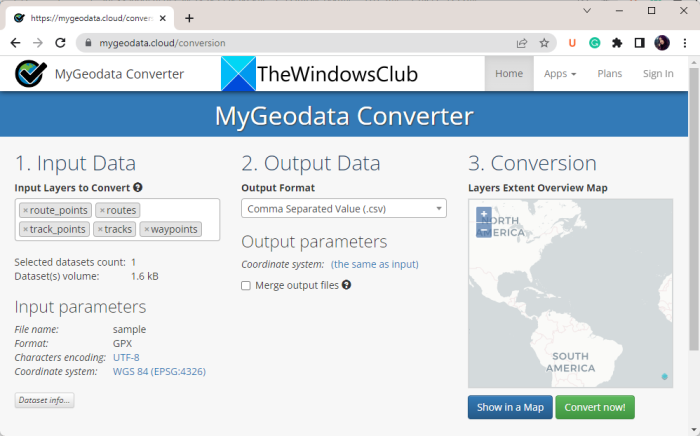Expand the Apps menu
This screenshot has height=436, width=700.
coord(560,74)
